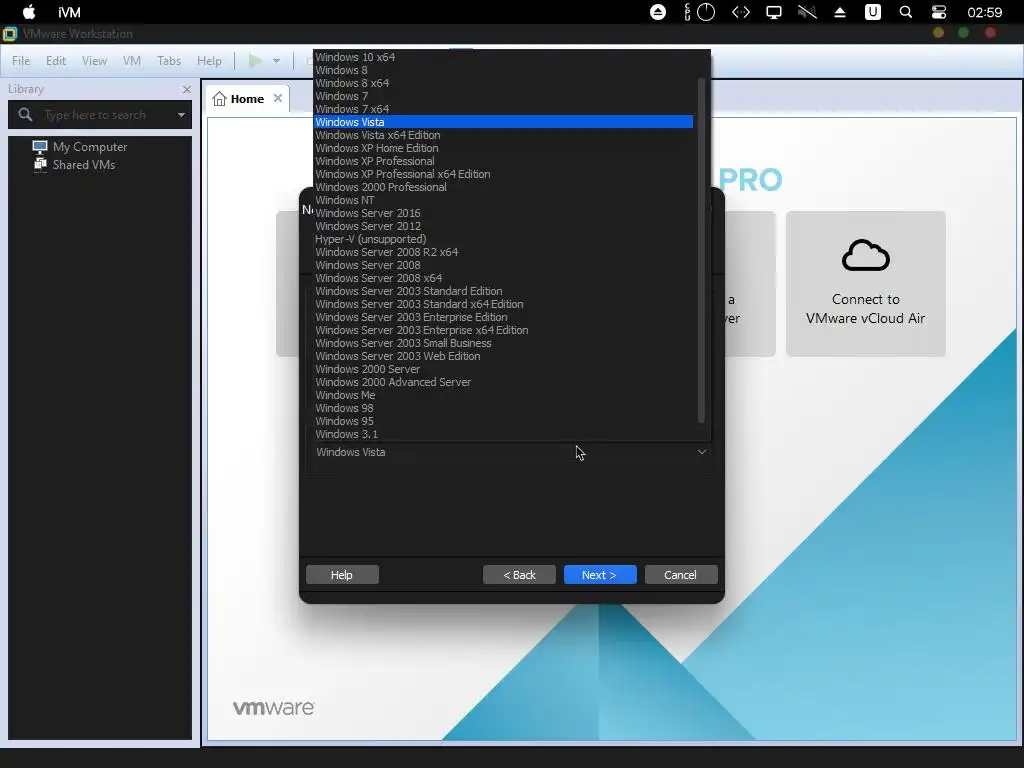Choose Windows 2000 Advanced Server
The height and width of the screenshot is (768, 1024).
pyautogui.click(x=504, y=382)
